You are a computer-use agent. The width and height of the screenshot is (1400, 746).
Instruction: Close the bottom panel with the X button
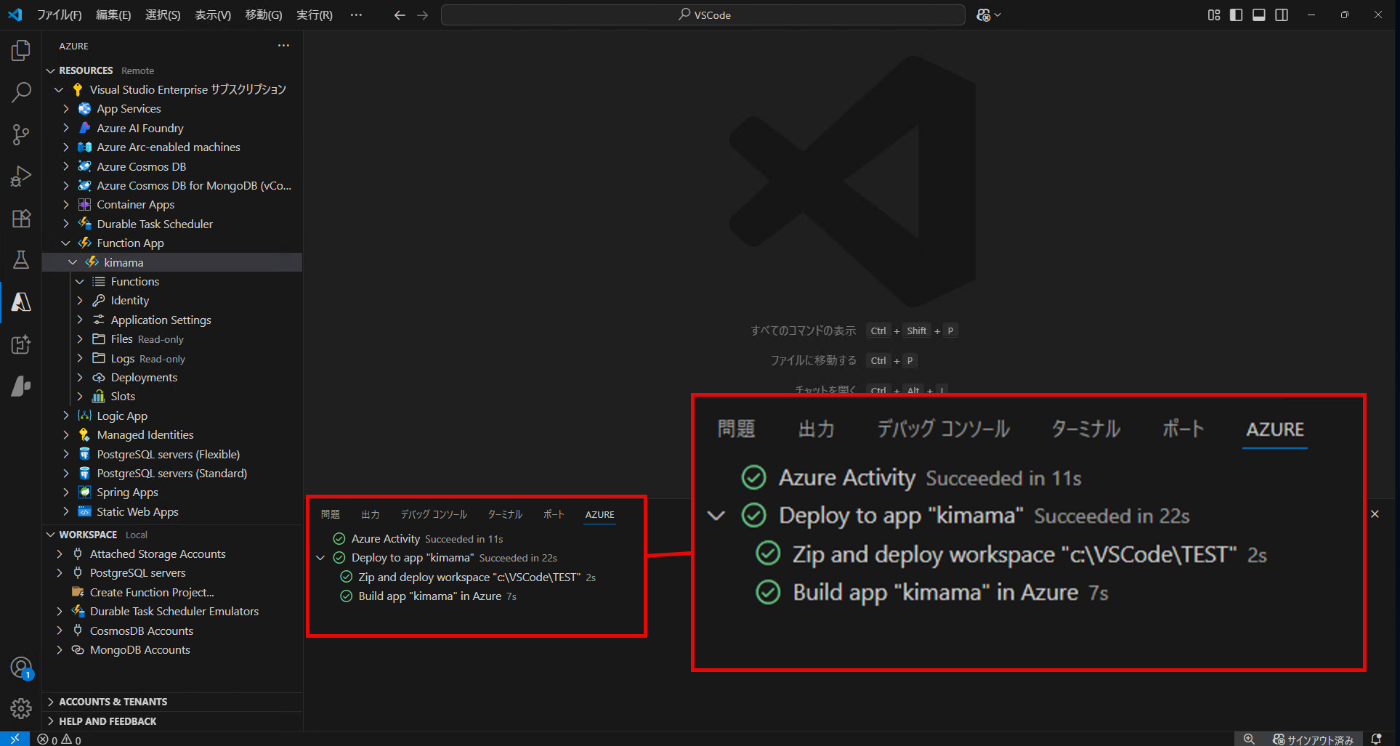click(1374, 513)
